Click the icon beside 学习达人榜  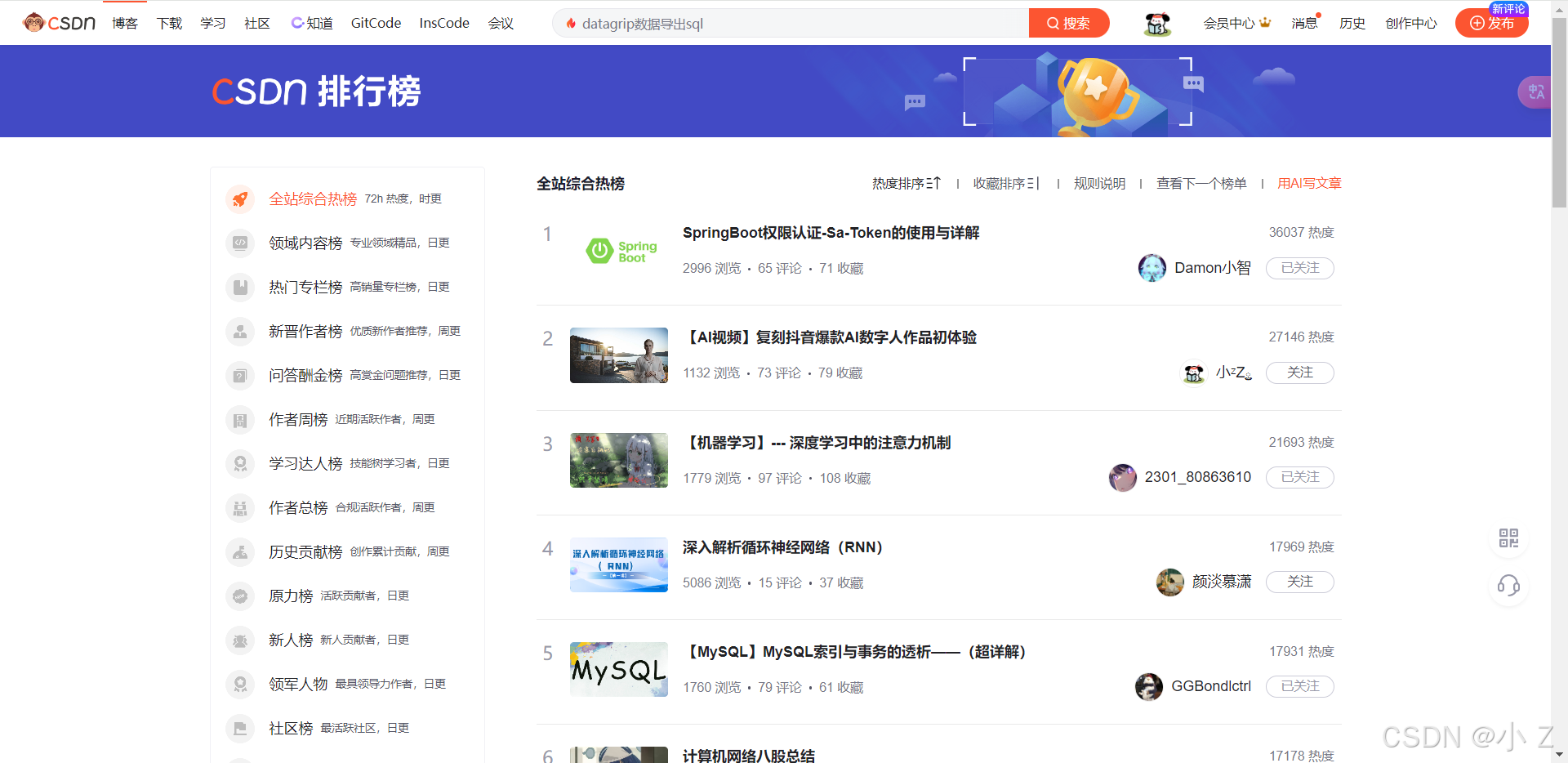click(x=240, y=463)
